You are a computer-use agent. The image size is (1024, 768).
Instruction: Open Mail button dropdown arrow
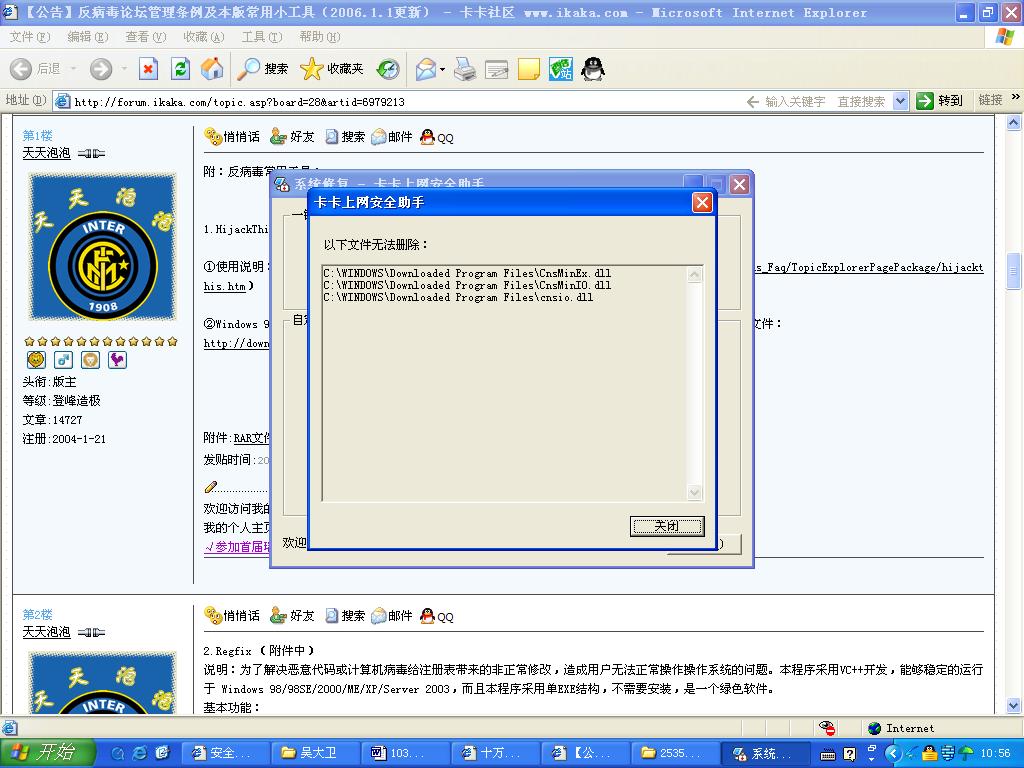pyautogui.click(x=443, y=69)
